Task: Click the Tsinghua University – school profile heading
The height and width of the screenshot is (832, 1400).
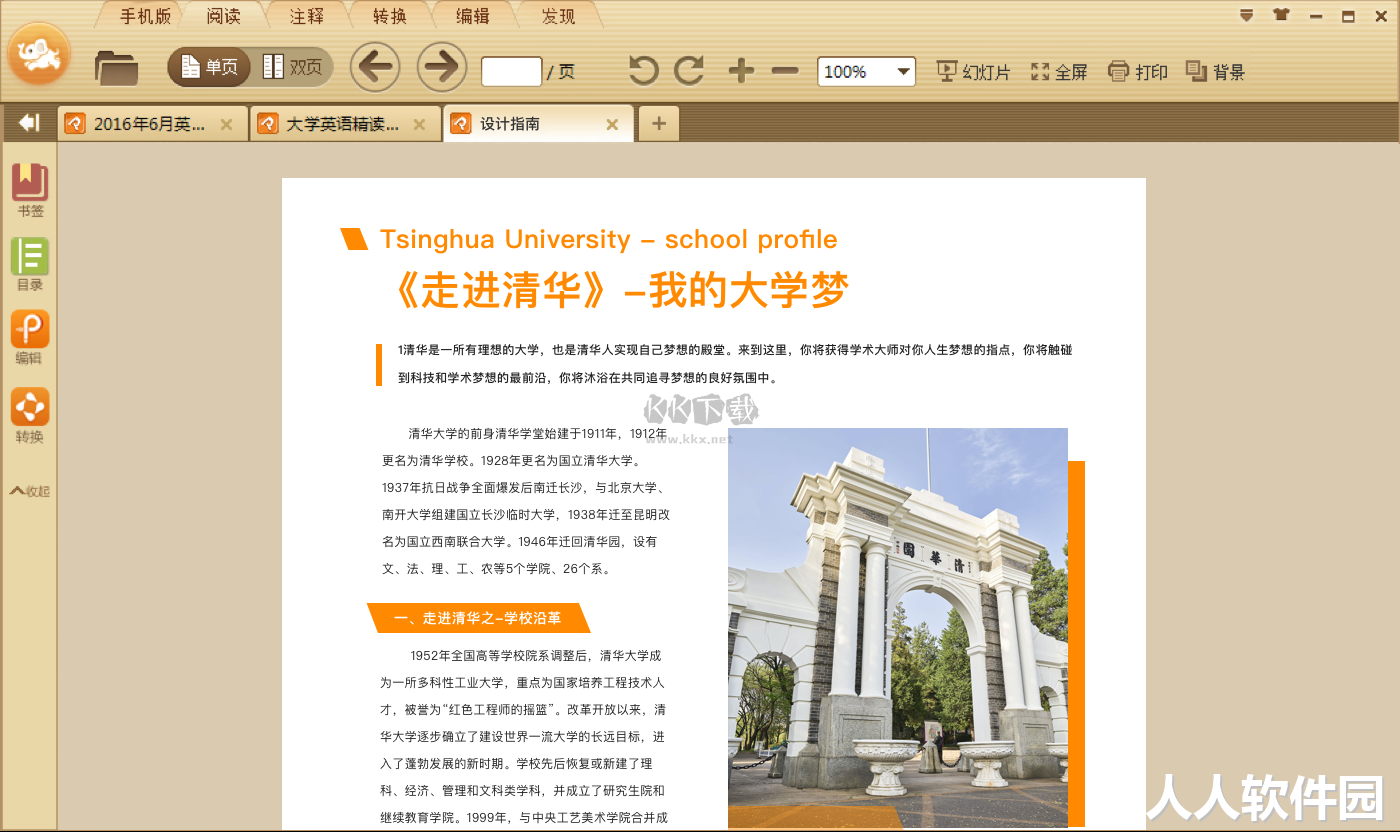Action: pos(608,239)
